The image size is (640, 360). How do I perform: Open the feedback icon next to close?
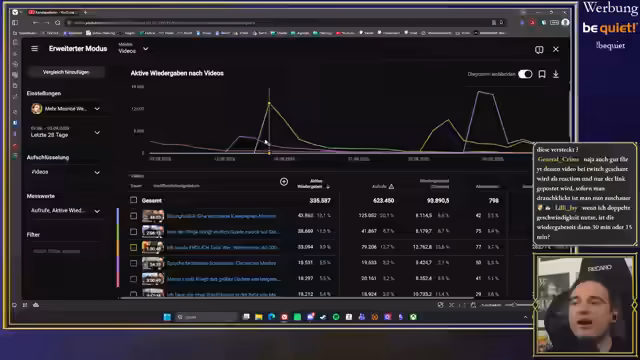pos(539,49)
